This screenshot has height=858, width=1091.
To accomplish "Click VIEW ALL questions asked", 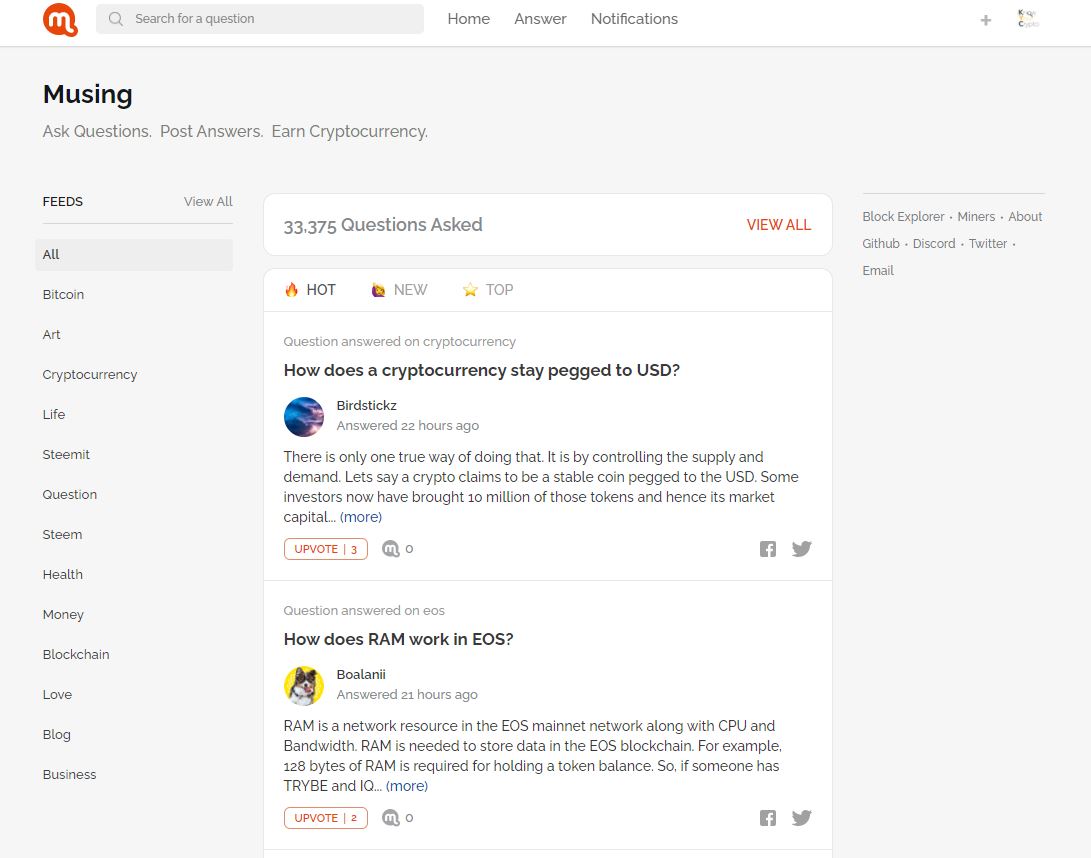I will (x=779, y=225).
